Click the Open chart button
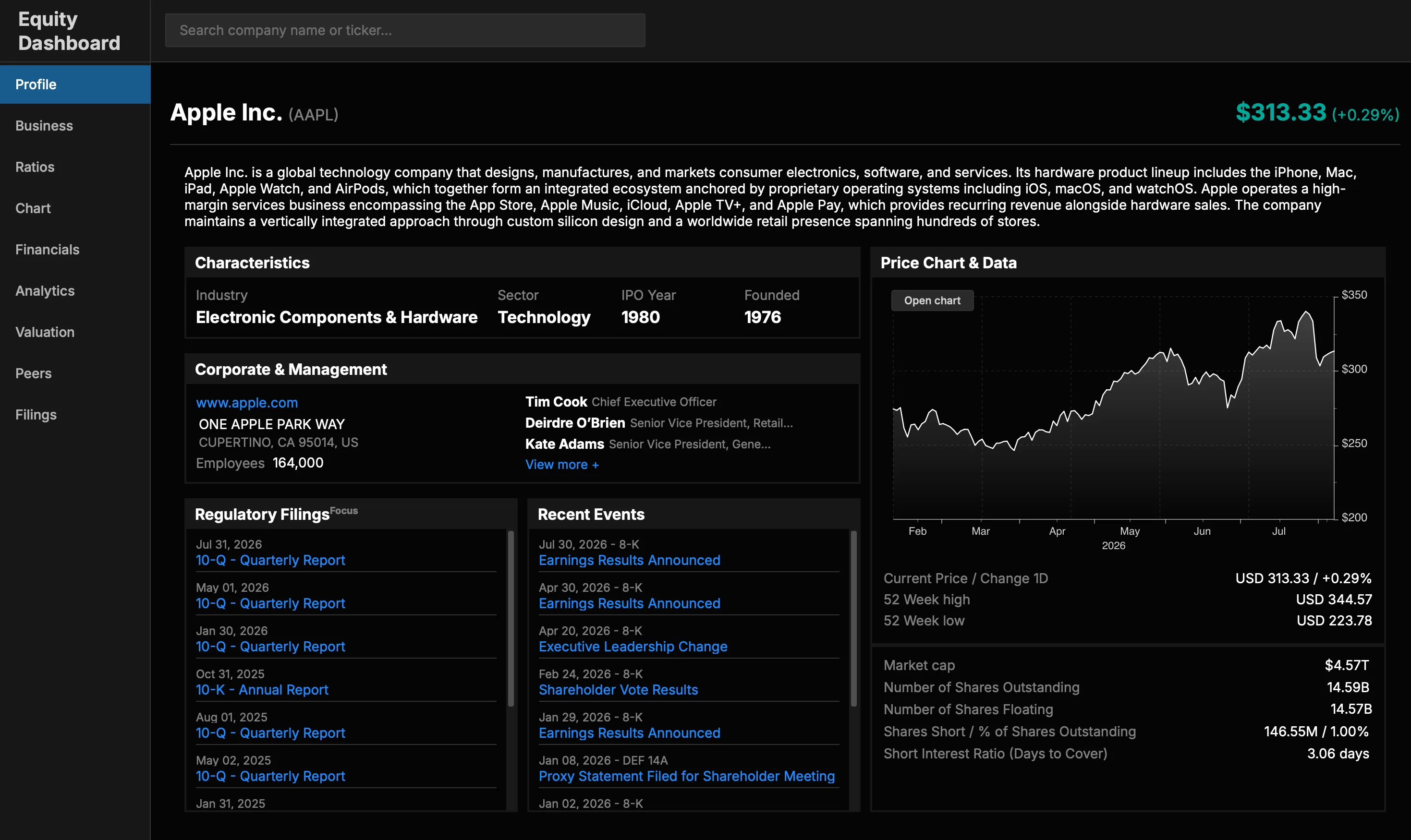Viewport: 1411px width, 840px height. click(x=932, y=300)
